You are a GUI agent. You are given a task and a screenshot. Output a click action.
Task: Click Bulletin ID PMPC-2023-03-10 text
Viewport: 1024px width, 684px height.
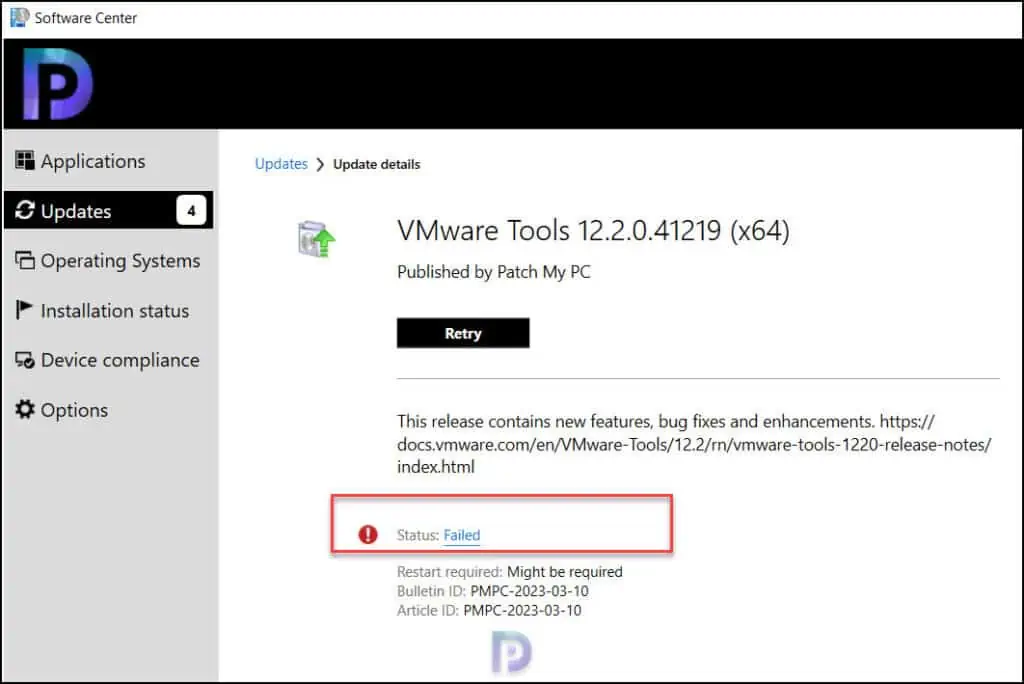492,591
